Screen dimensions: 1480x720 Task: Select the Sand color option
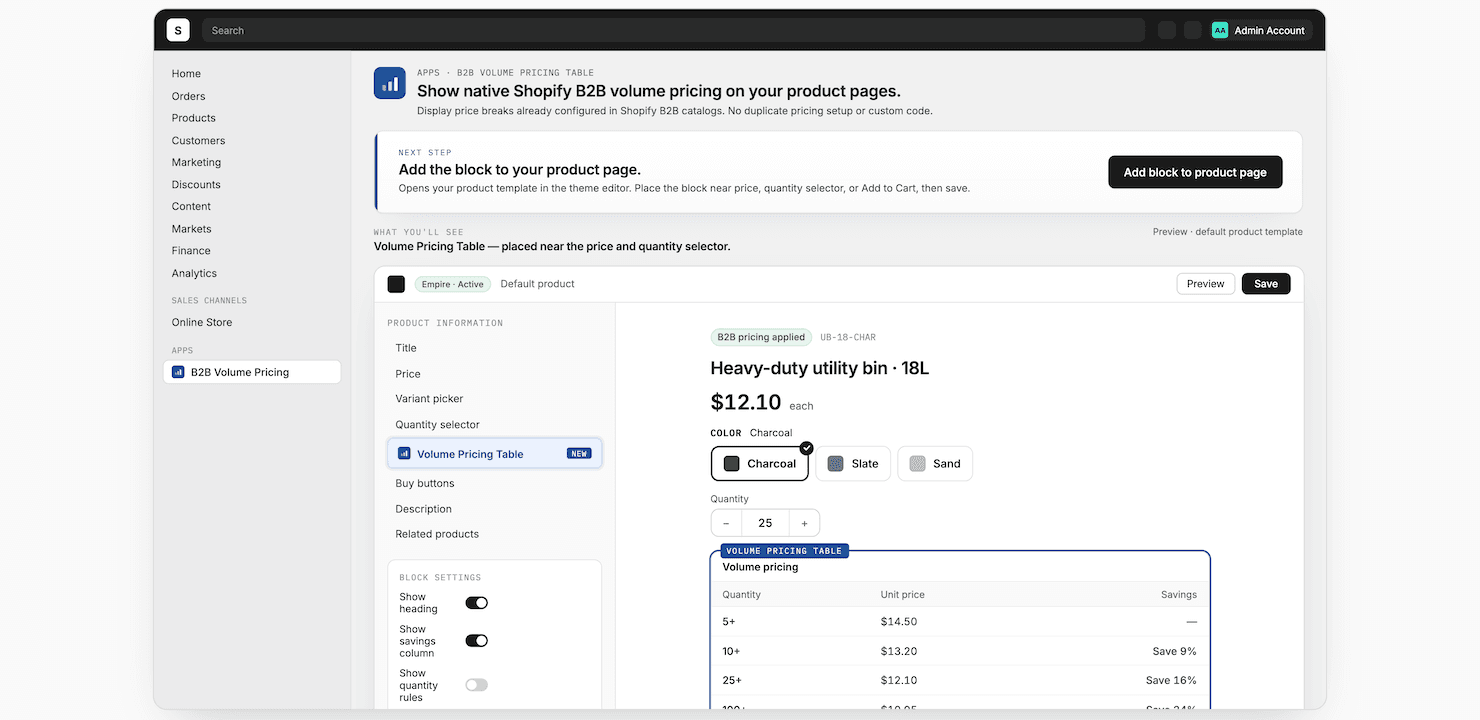pos(935,463)
